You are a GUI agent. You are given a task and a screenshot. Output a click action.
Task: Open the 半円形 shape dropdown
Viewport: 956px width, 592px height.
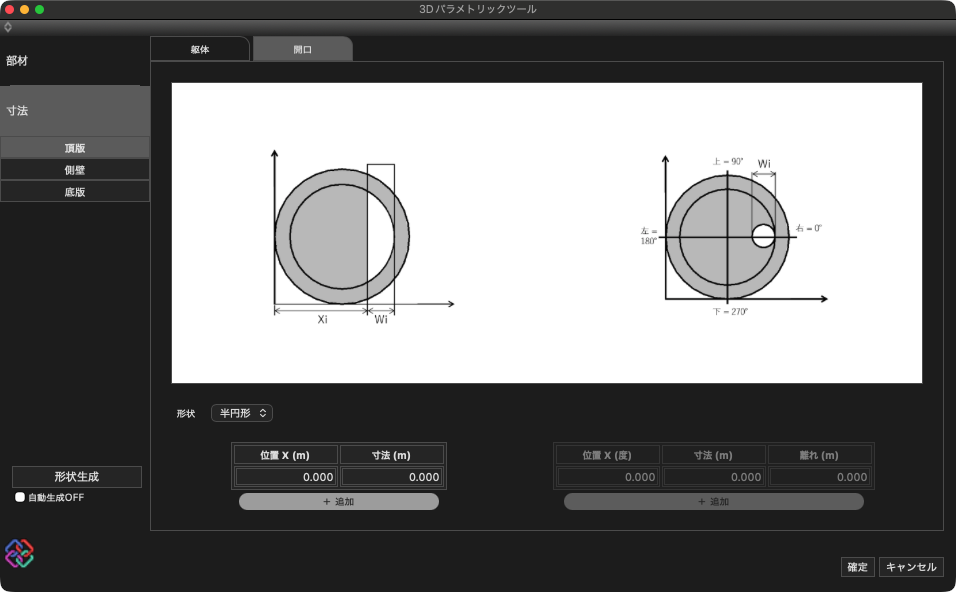coord(242,413)
